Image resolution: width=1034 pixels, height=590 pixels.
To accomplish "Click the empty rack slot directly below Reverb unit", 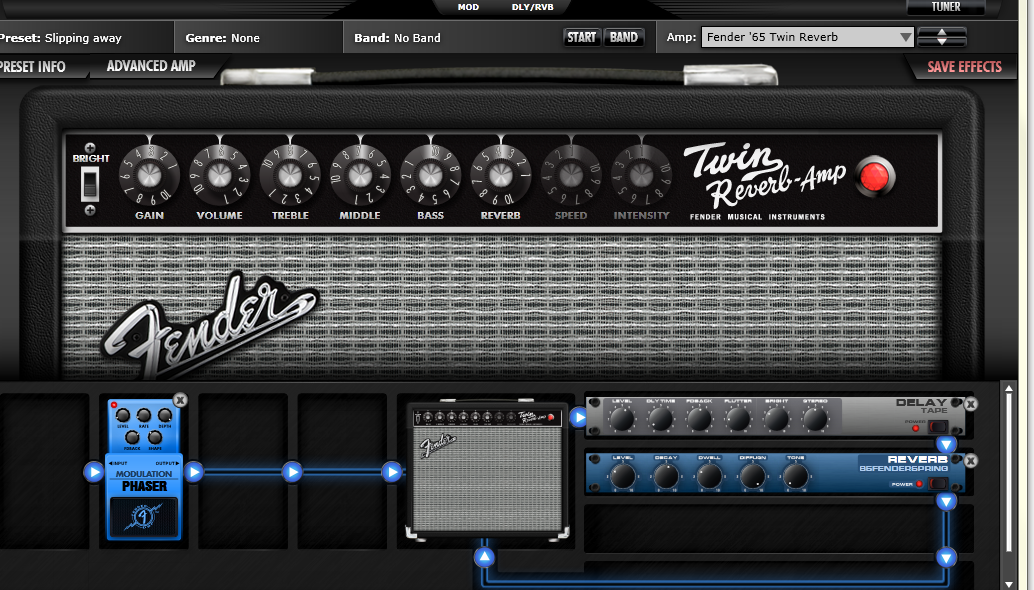I will pyautogui.click(x=778, y=529).
